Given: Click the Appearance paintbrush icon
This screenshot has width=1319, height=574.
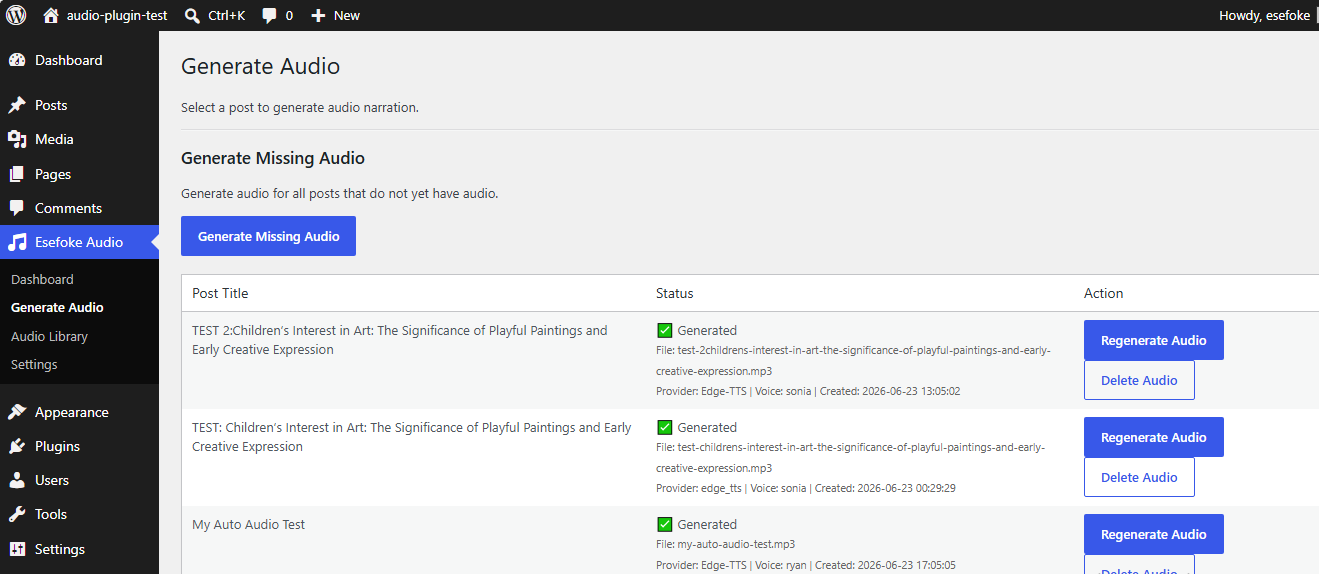Looking at the screenshot, I should [17, 412].
